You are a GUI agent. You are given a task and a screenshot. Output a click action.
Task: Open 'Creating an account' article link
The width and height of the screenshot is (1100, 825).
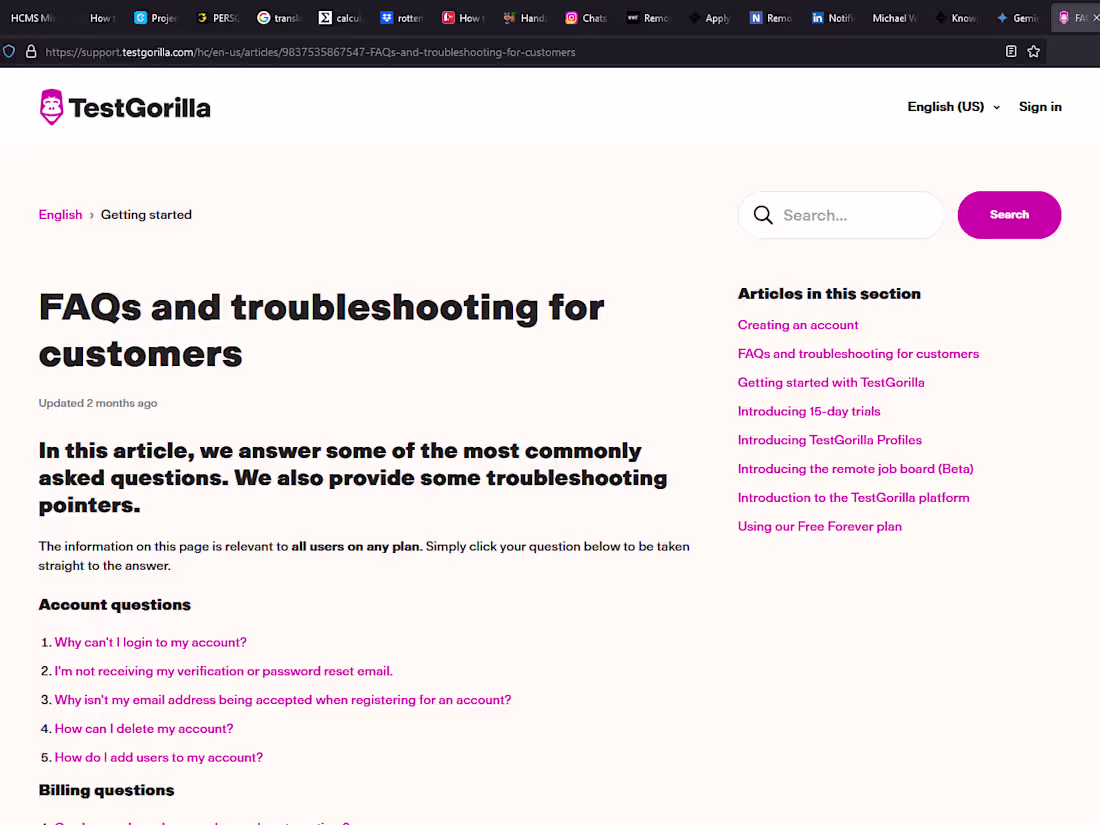click(x=798, y=325)
